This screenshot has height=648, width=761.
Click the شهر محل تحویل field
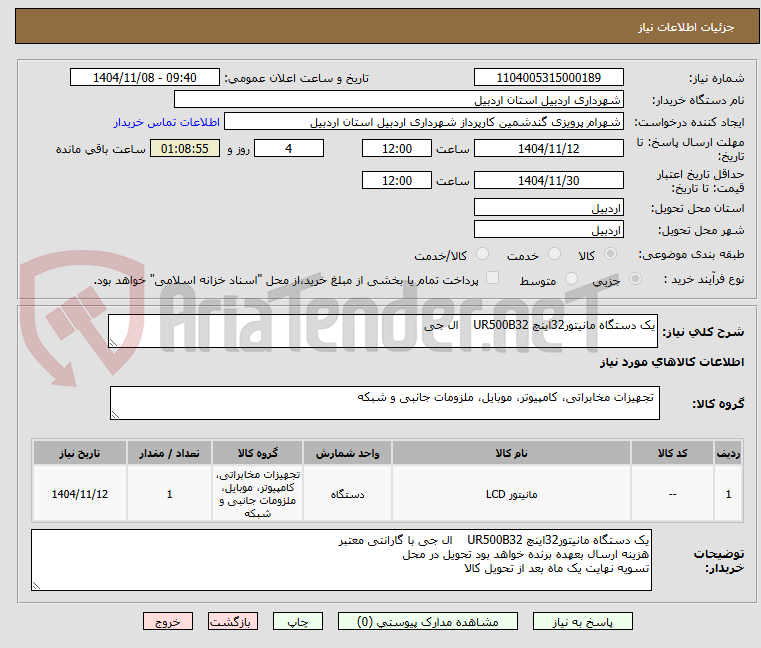(x=548, y=230)
